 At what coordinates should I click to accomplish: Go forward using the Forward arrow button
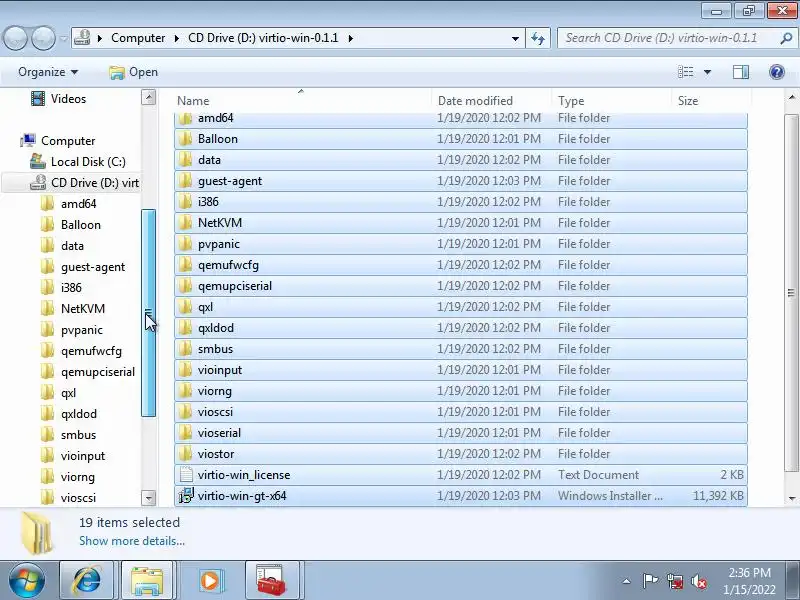[x=43, y=38]
